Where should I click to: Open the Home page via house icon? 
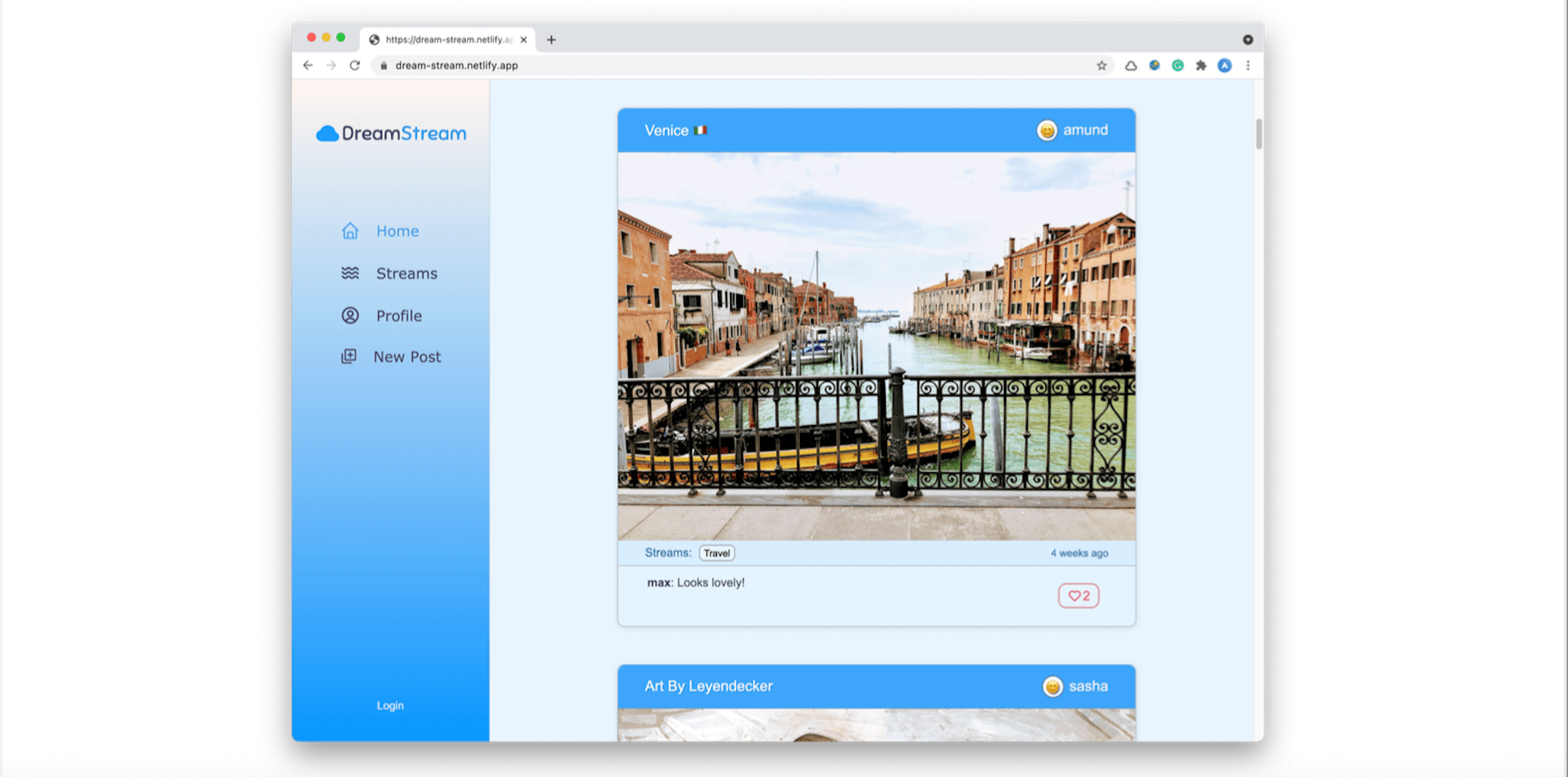[x=350, y=231]
